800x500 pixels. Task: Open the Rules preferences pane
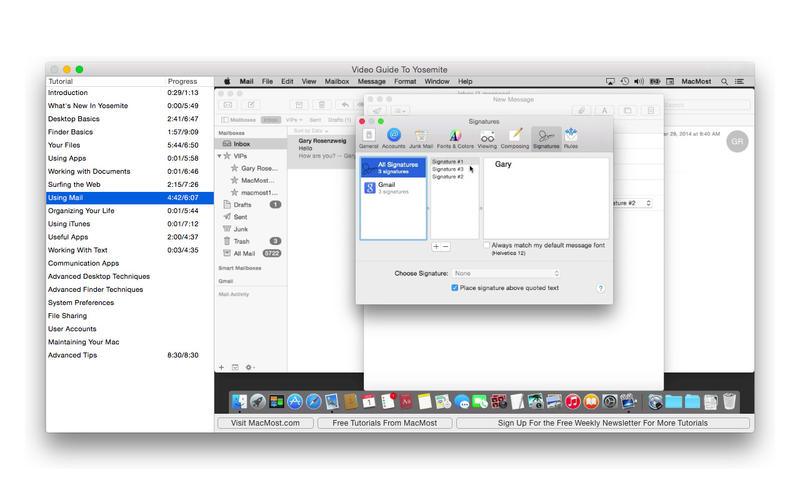point(570,137)
